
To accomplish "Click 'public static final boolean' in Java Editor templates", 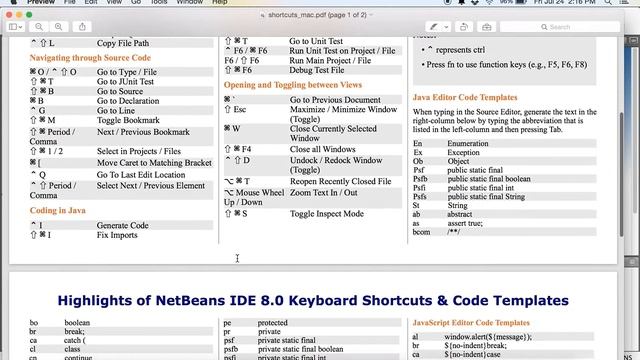I will [489, 179].
